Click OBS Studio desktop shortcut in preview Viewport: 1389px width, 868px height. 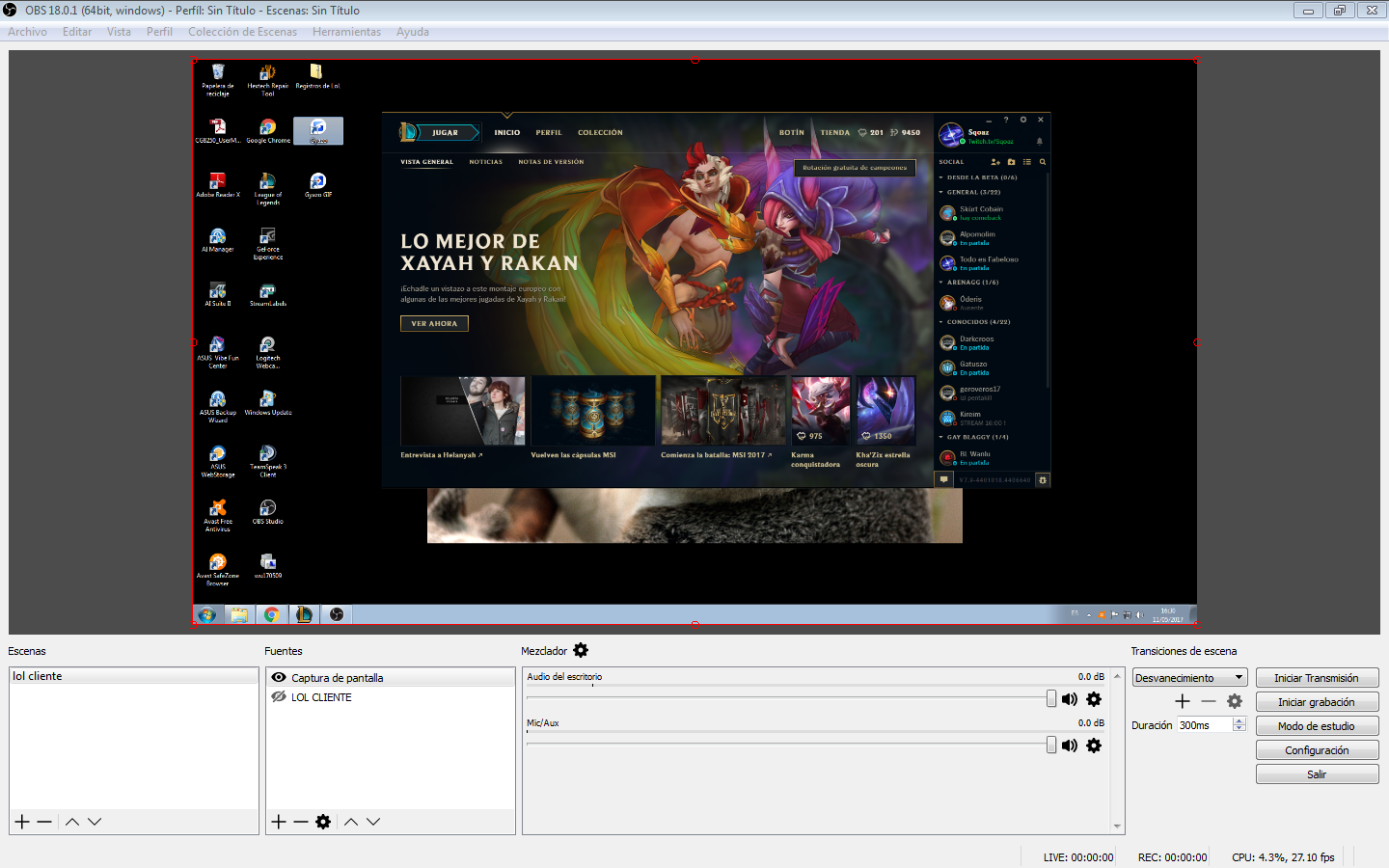267,511
